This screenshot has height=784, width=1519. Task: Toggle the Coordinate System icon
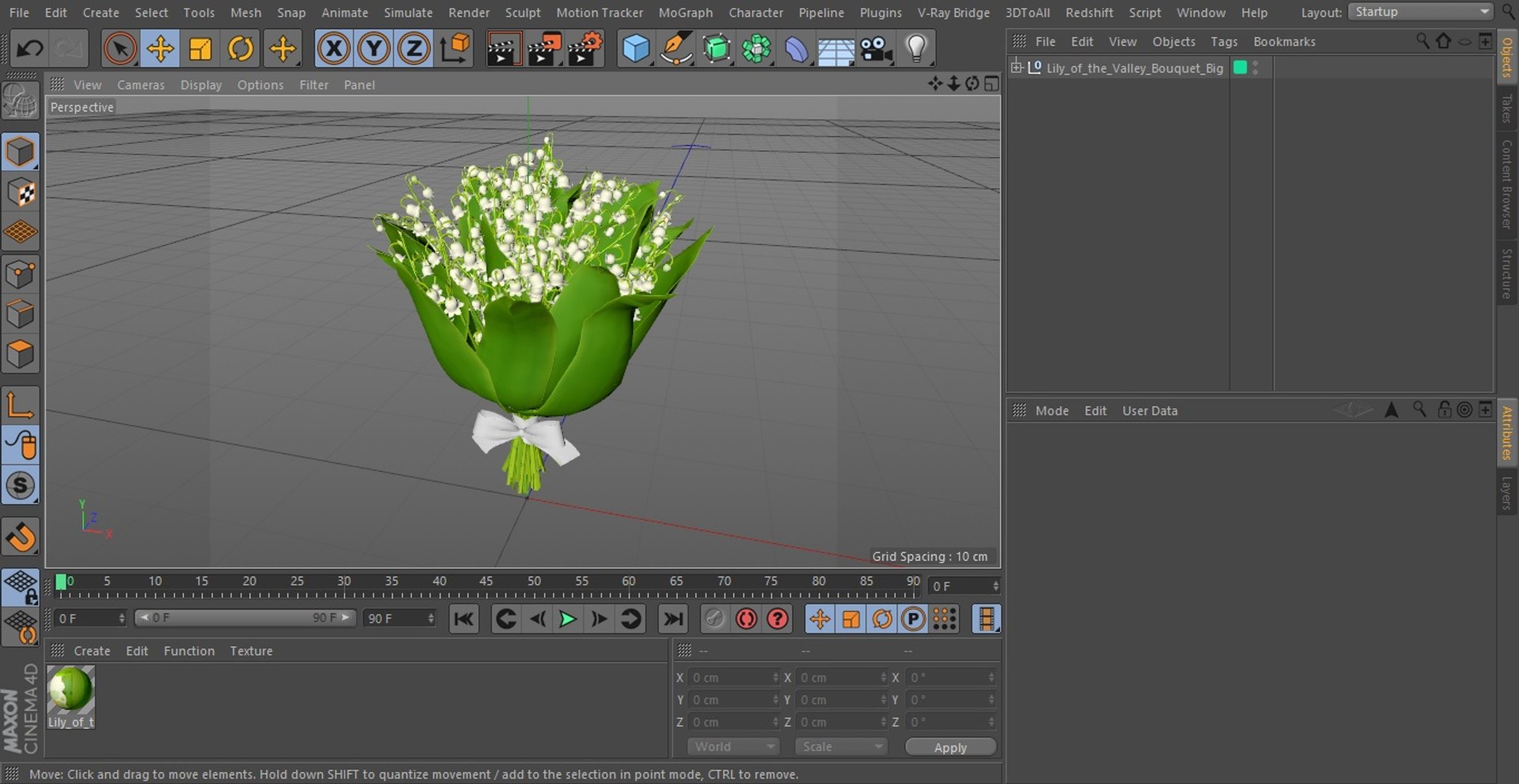pos(455,49)
